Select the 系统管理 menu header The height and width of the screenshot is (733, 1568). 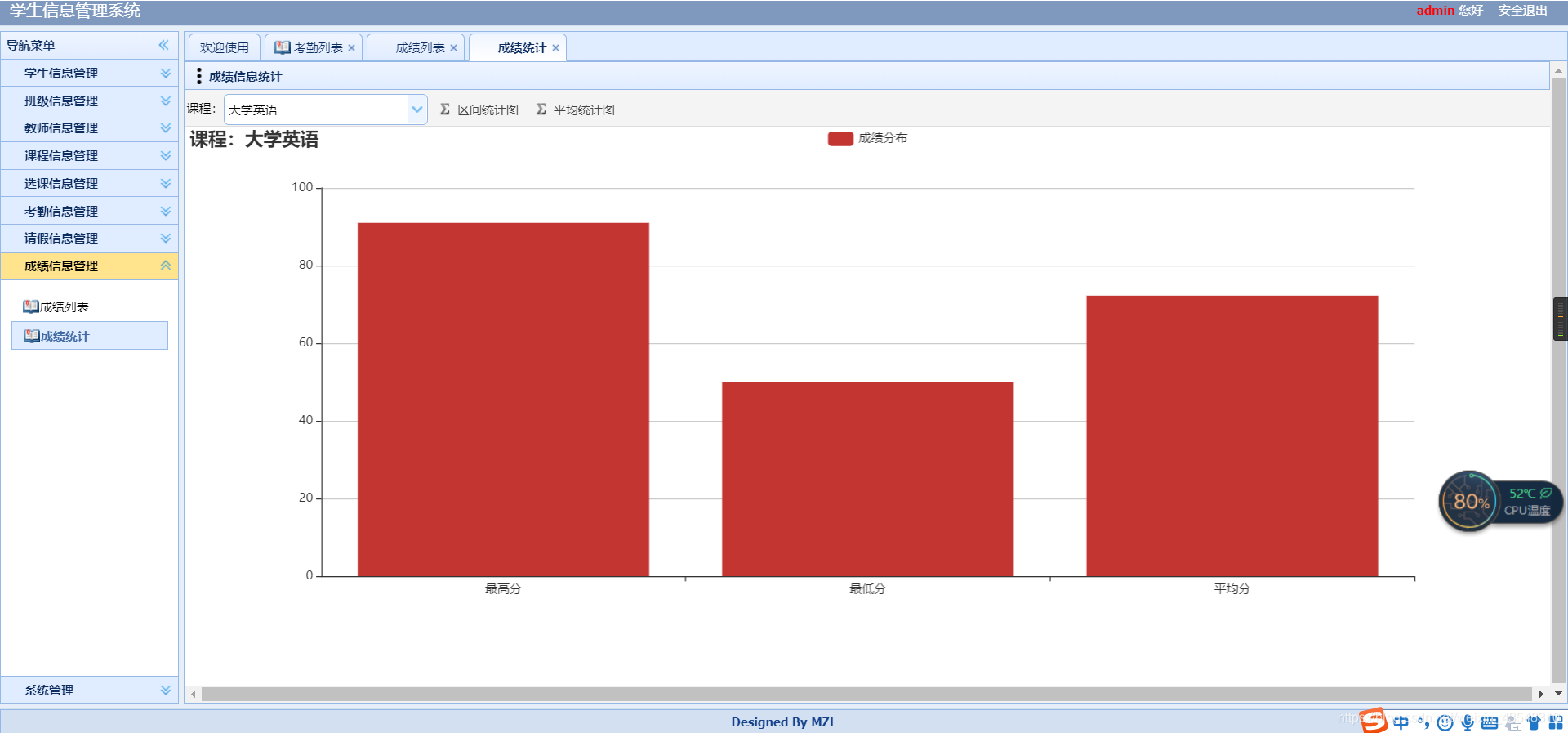point(90,690)
